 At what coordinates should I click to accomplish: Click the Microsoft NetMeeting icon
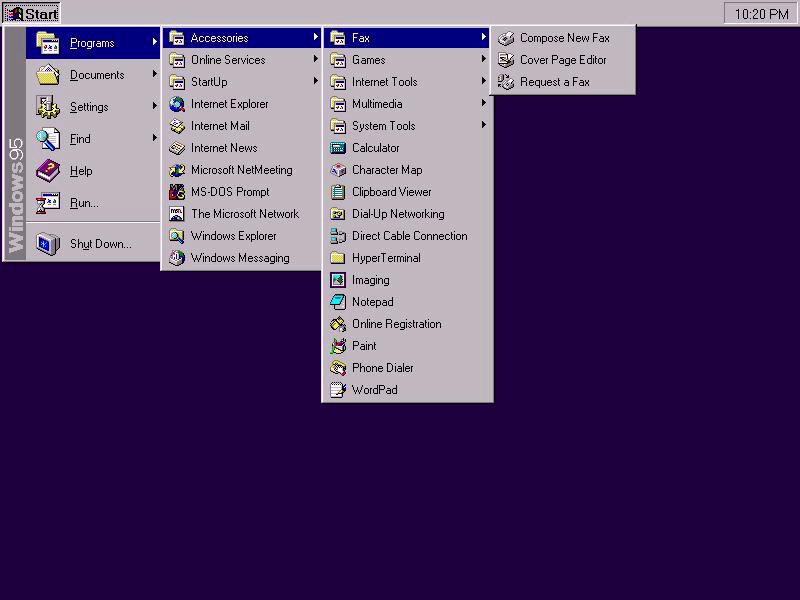(x=177, y=170)
